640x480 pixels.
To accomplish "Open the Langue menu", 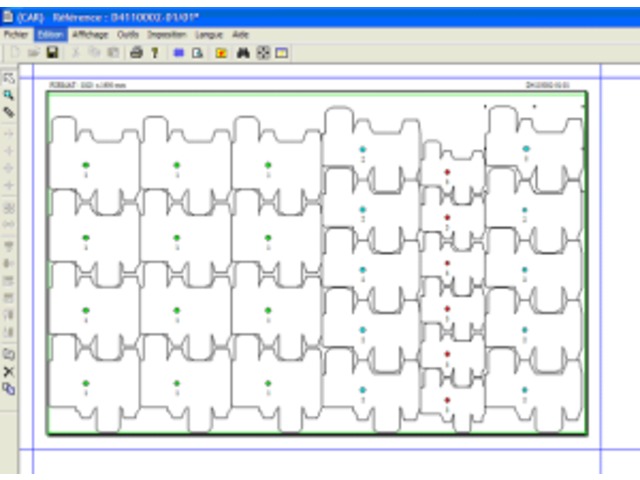I will tap(208, 34).
